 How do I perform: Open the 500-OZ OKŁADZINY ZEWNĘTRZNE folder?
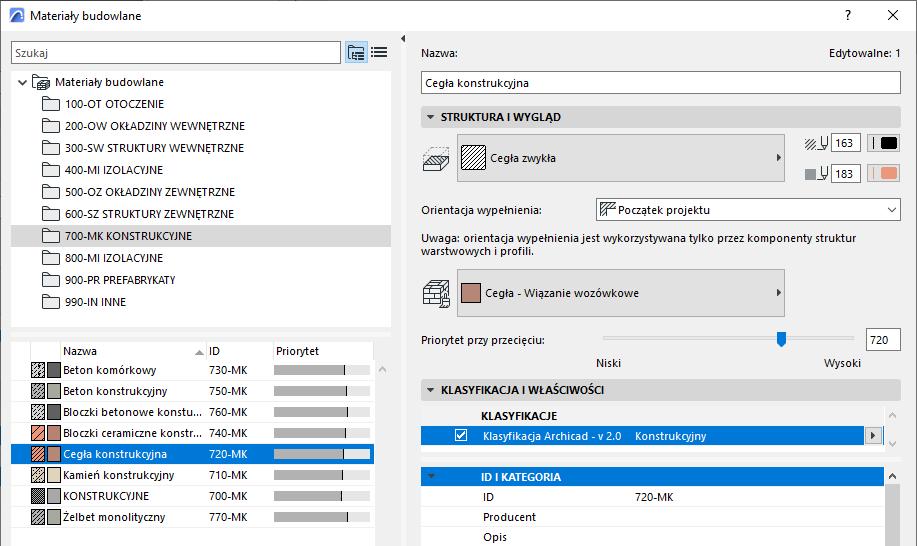click(150, 192)
